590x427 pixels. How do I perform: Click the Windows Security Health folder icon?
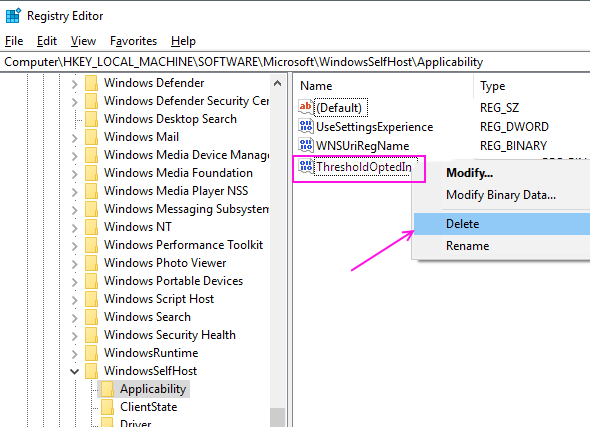tap(91, 335)
